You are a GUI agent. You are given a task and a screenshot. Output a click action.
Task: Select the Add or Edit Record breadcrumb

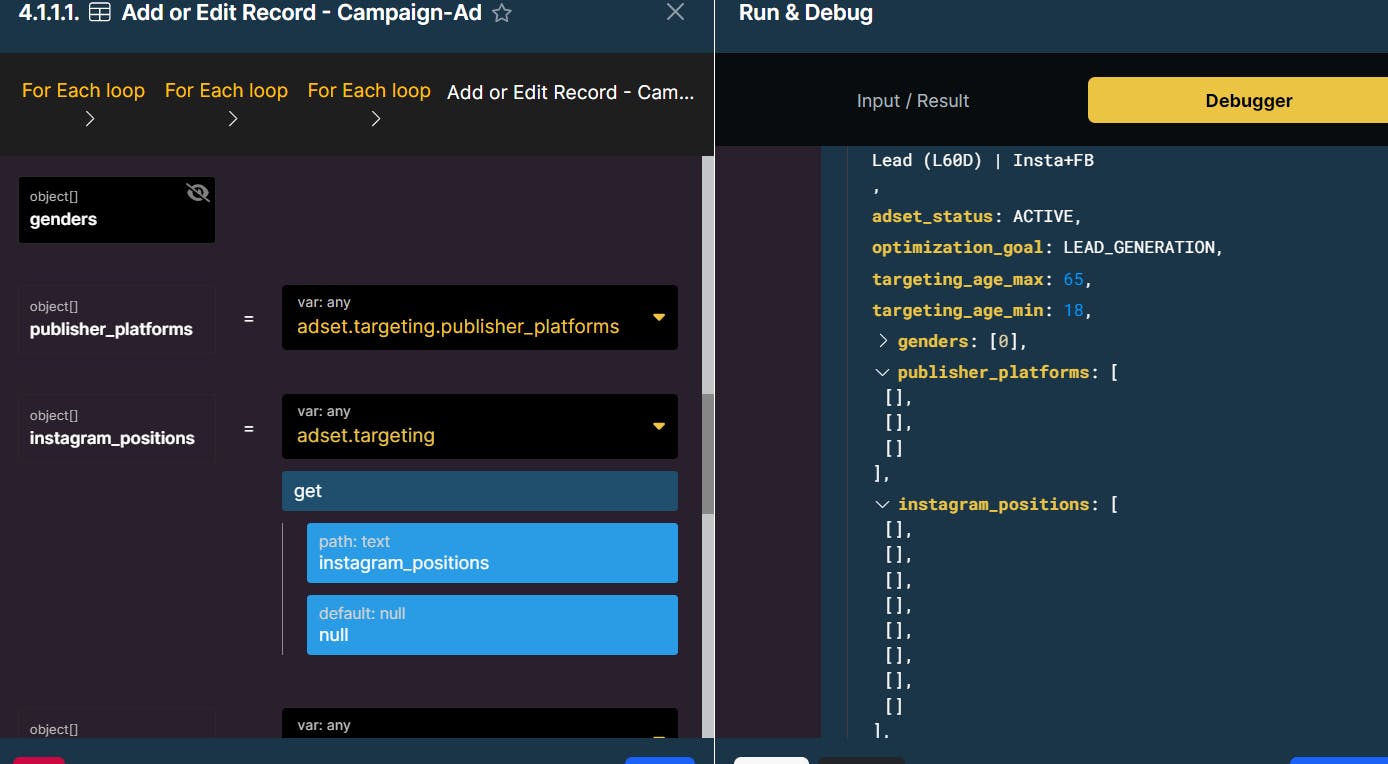pyautogui.click(x=570, y=92)
